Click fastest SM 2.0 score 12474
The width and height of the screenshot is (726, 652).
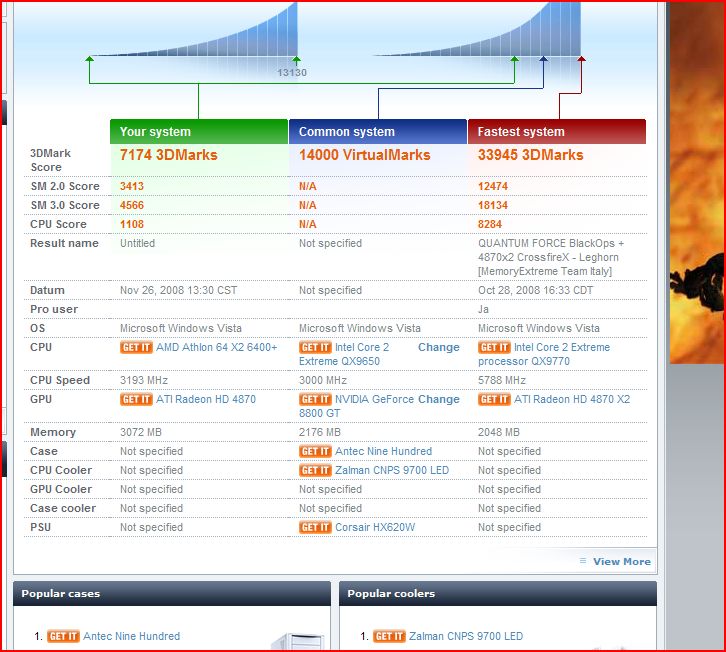493,186
